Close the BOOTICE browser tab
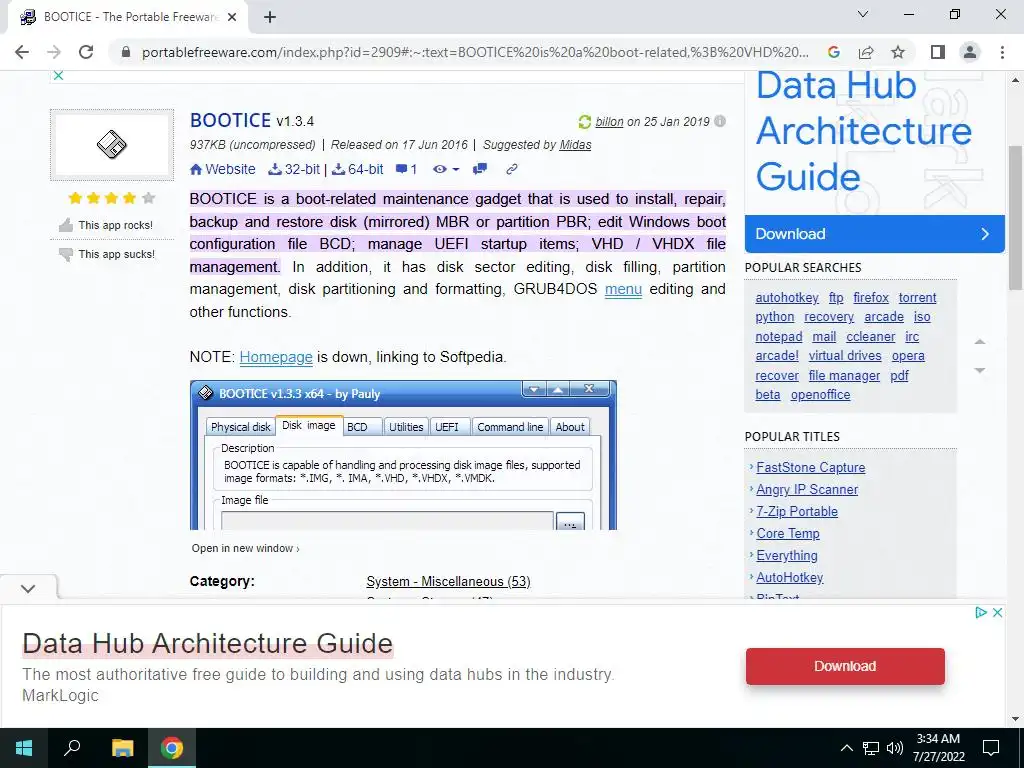 tap(232, 18)
